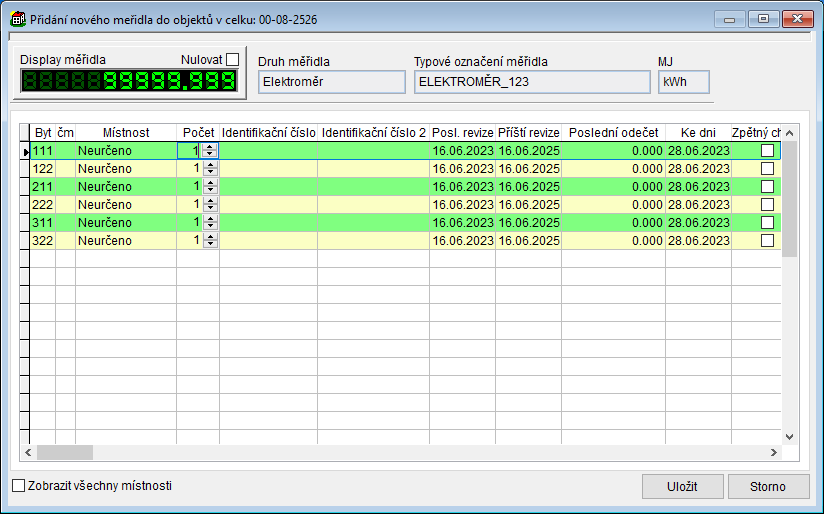Check Zpětný chod box for Byt 111

tap(768, 150)
